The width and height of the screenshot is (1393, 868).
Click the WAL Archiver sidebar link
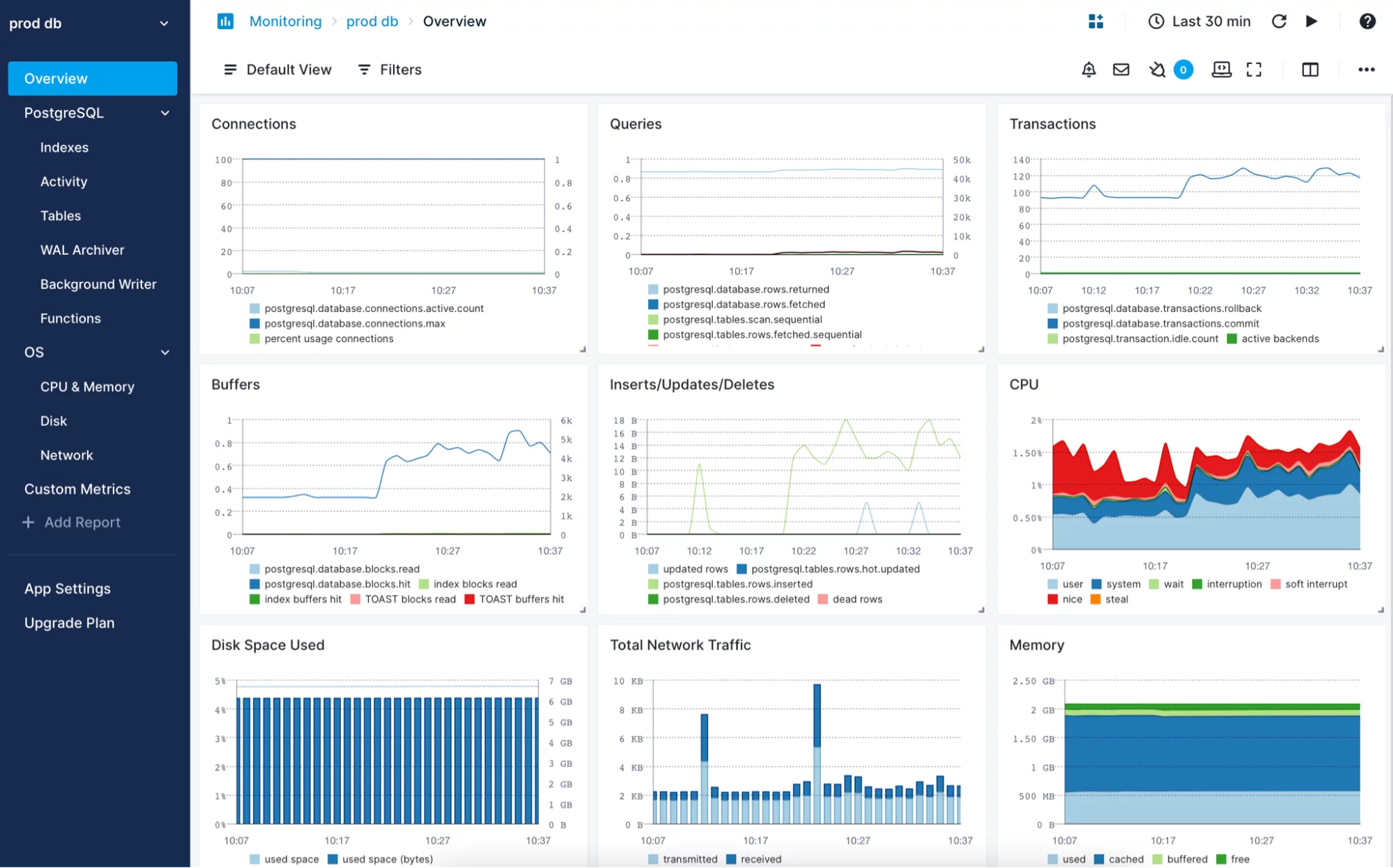coord(82,249)
